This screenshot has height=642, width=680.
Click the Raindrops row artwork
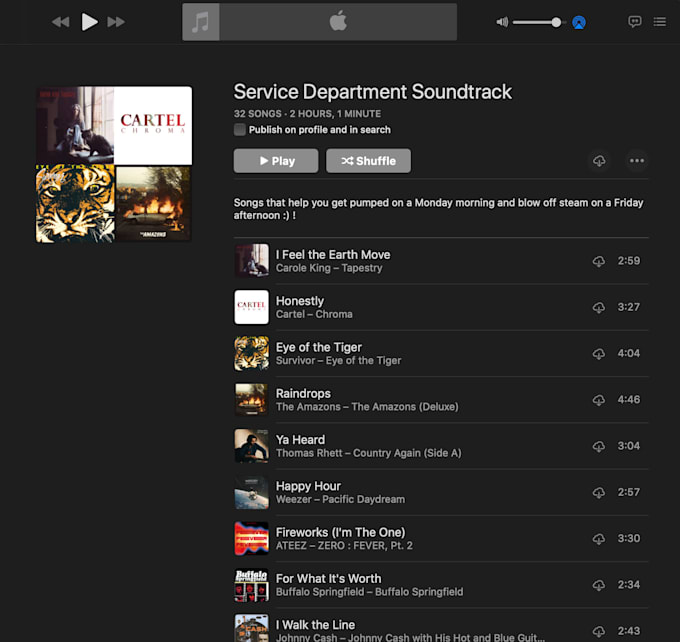[x=252, y=400]
